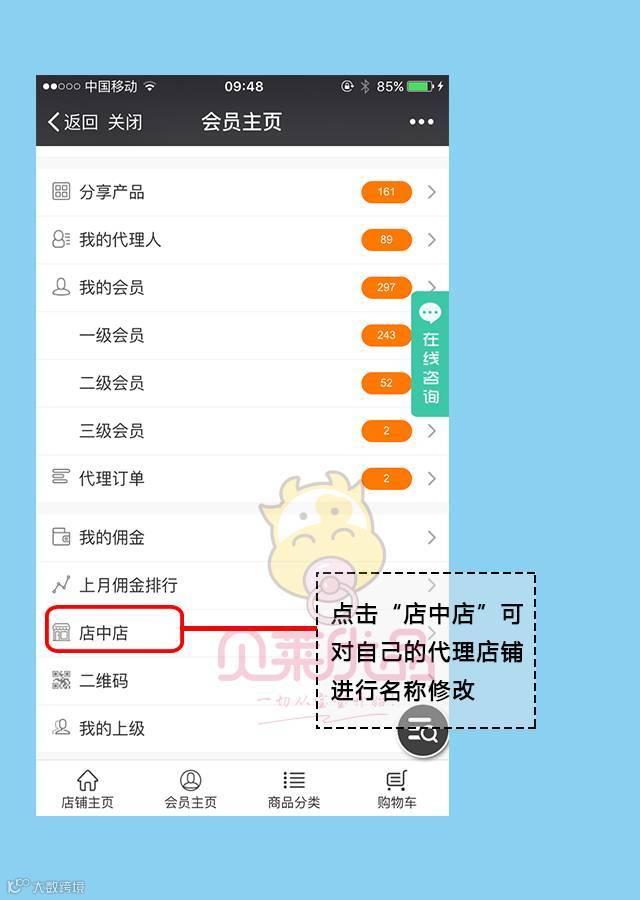Tap the 我的佣金 wallet icon

(x=61, y=537)
